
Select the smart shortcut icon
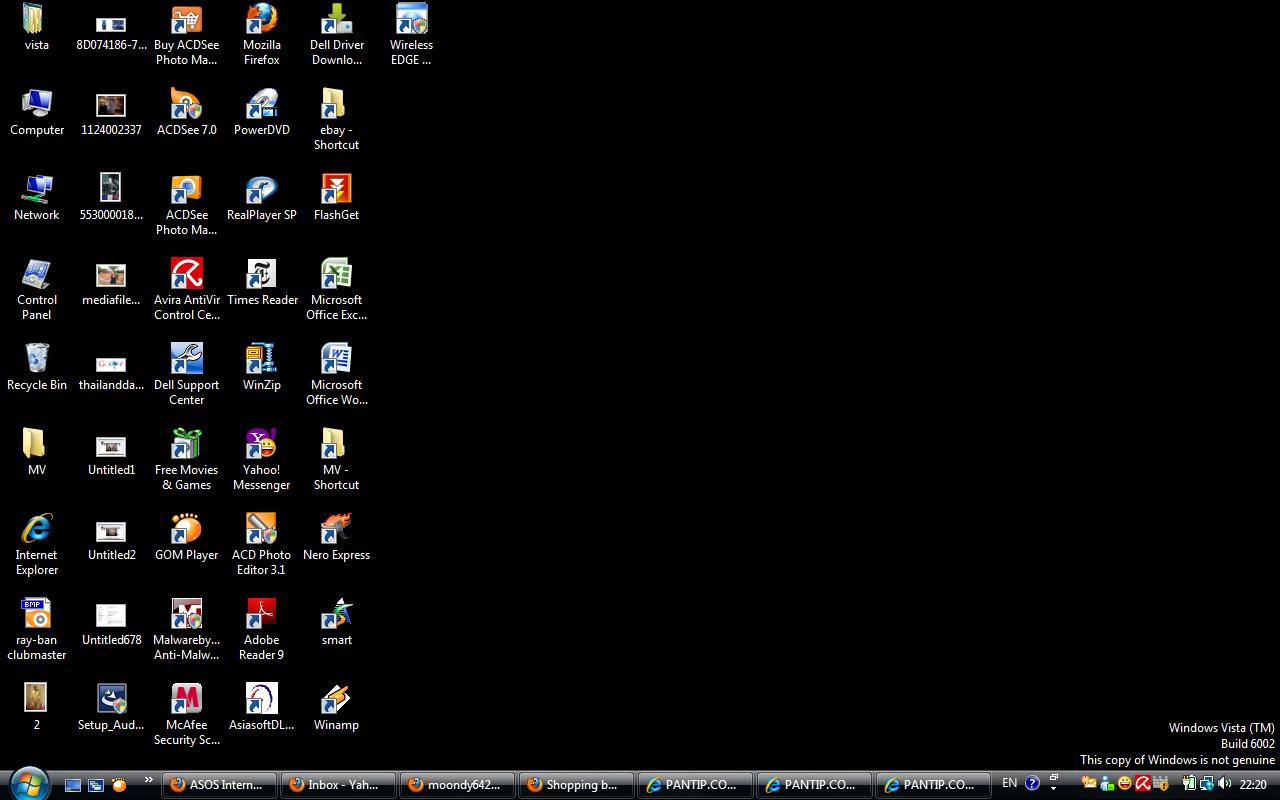point(336,622)
